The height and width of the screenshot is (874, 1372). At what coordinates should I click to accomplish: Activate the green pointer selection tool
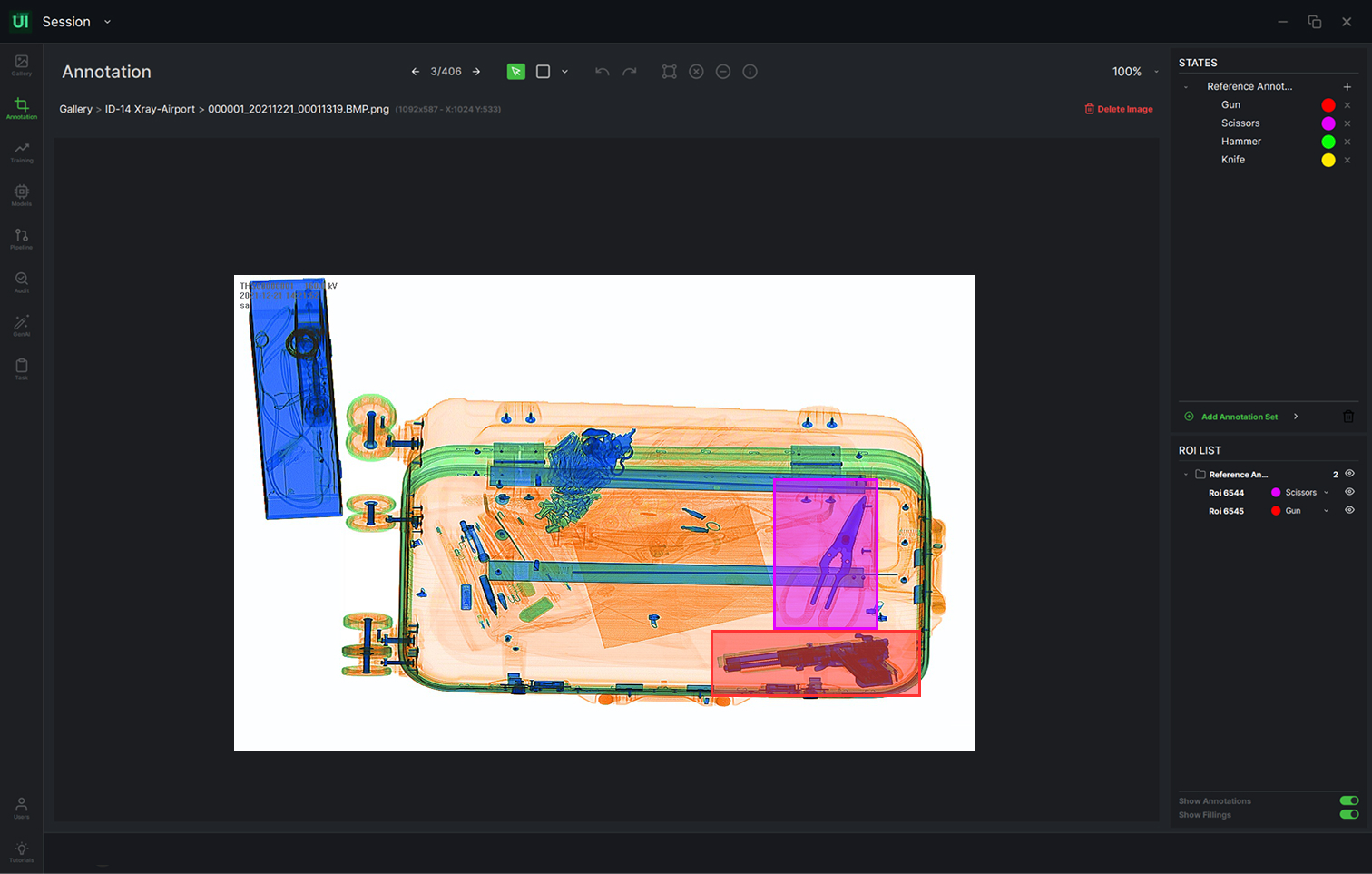click(x=516, y=72)
